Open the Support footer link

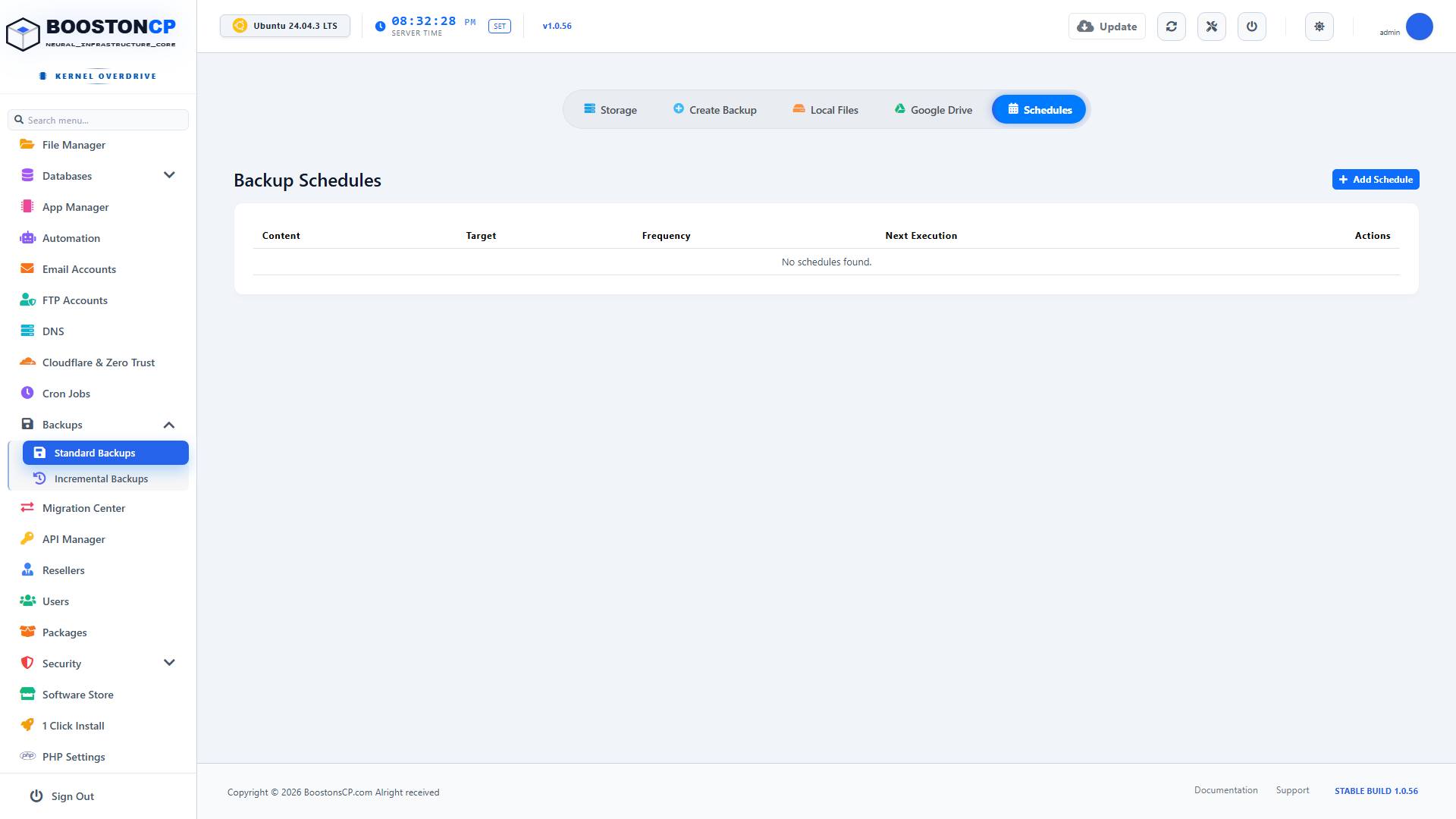pos(1292,790)
